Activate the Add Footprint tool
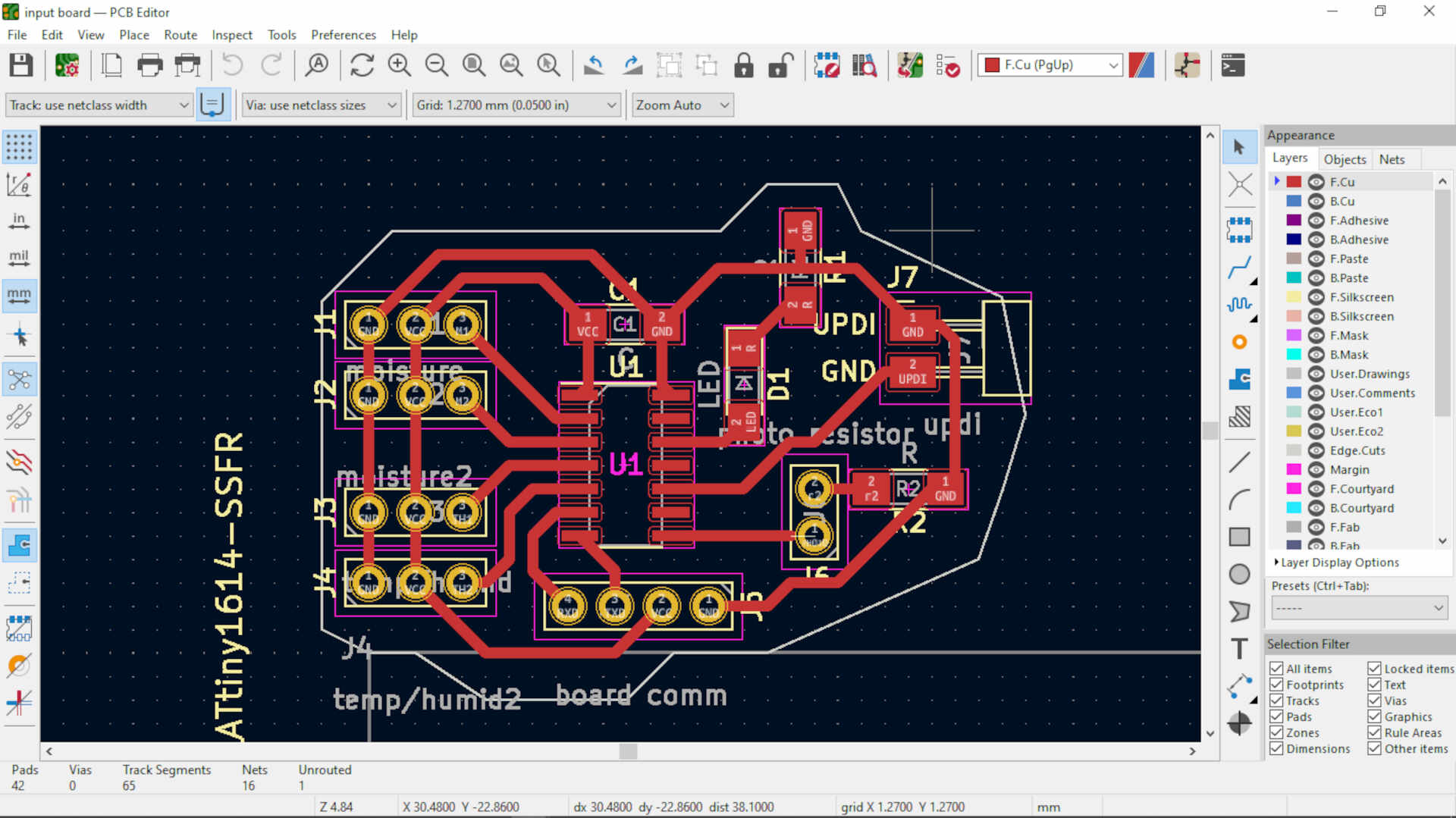1456x818 pixels. coord(1240,230)
